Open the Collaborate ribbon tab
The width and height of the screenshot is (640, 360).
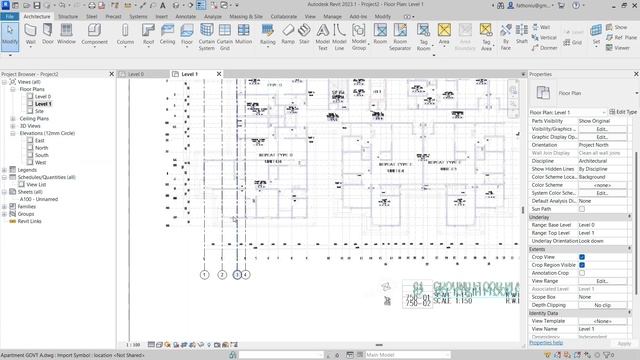284,16
